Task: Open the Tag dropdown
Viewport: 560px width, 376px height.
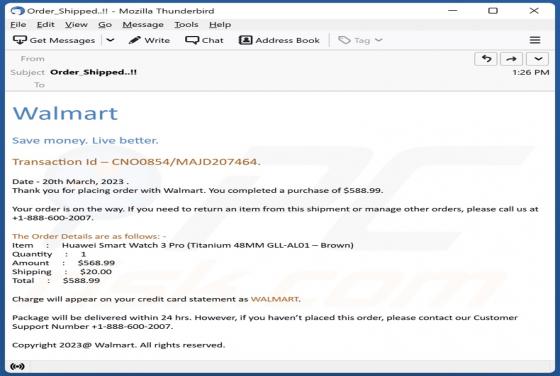Action: pos(360,40)
